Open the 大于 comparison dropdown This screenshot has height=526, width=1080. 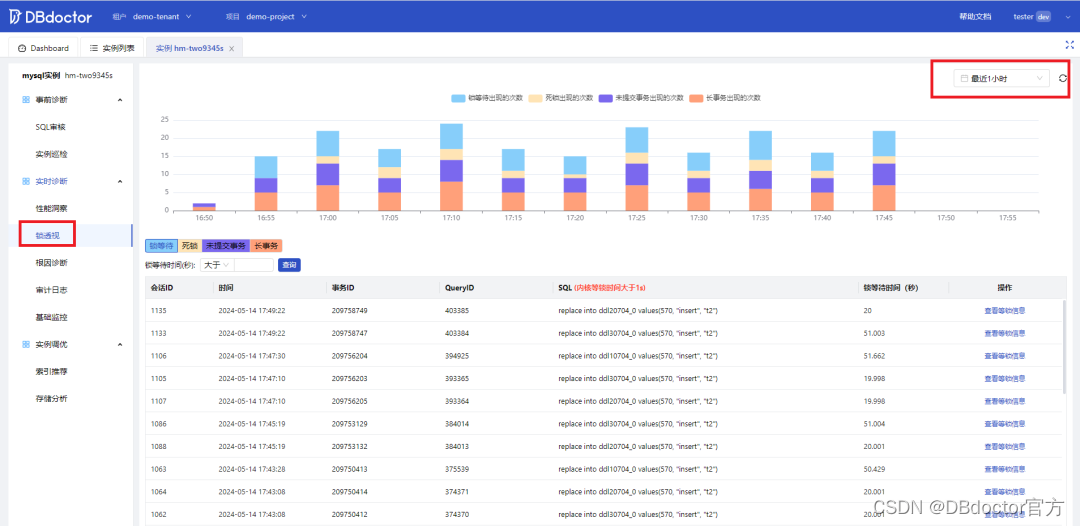tap(216, 264)
